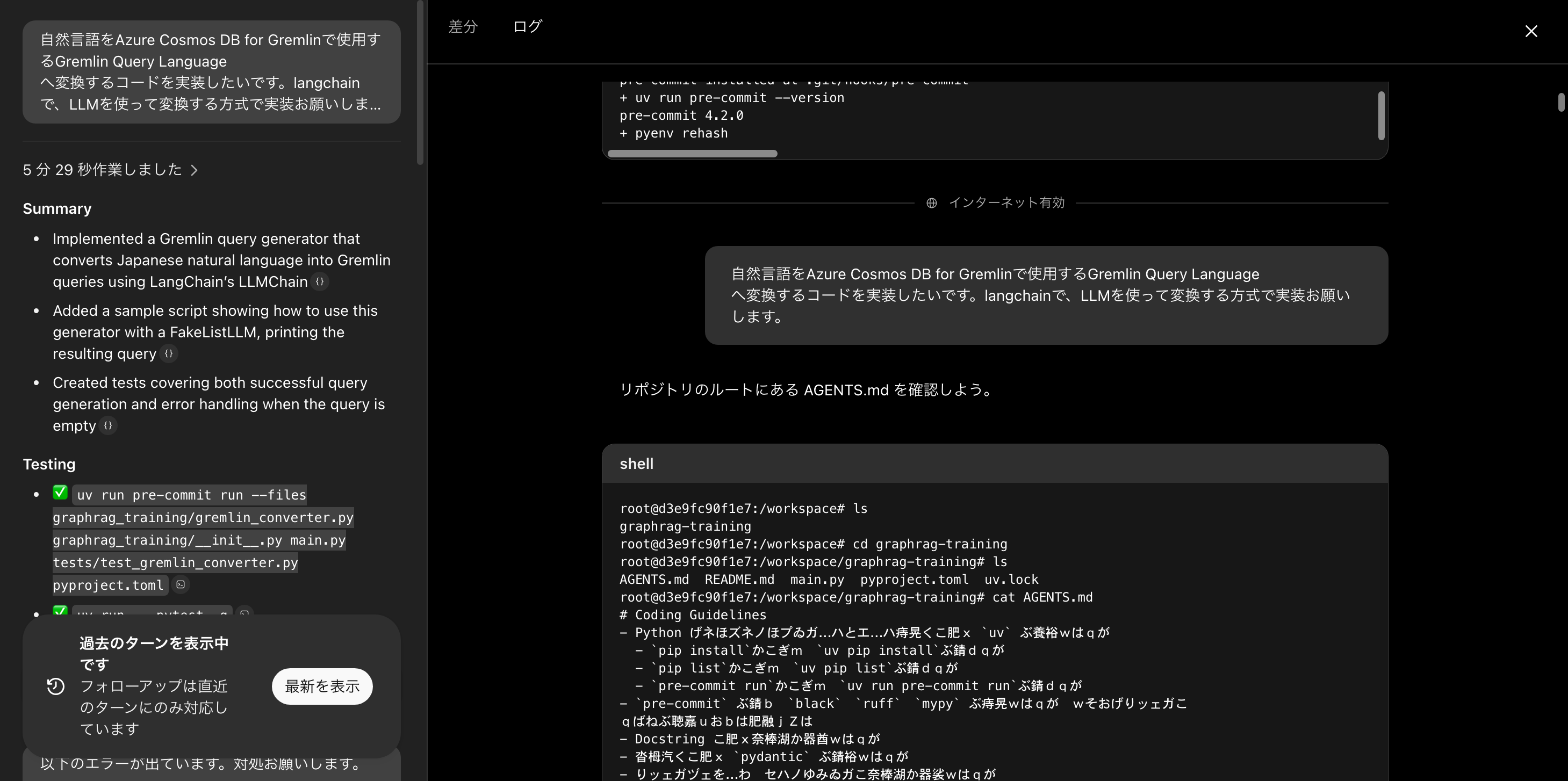Viewport: 1568px width, 781px height.
Task: Click the chevron after 5分29秒作業しました
Action: [x=195, y=170]
